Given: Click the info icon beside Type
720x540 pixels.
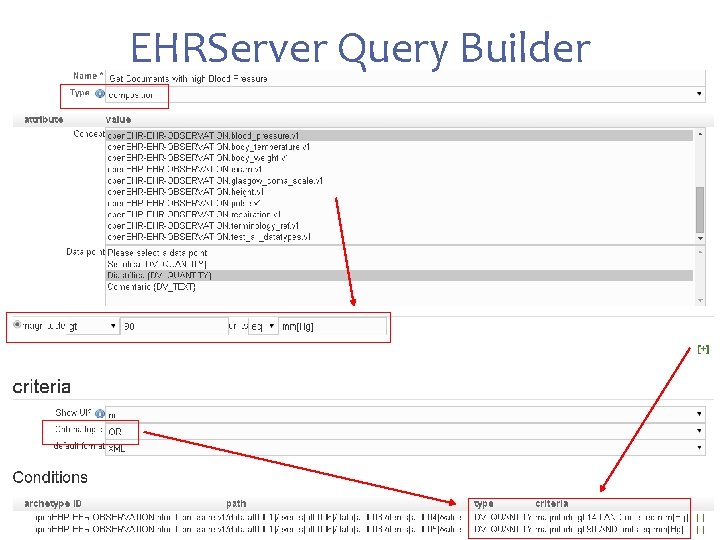Looking at the screenshot, I should [x=100, y=94].
